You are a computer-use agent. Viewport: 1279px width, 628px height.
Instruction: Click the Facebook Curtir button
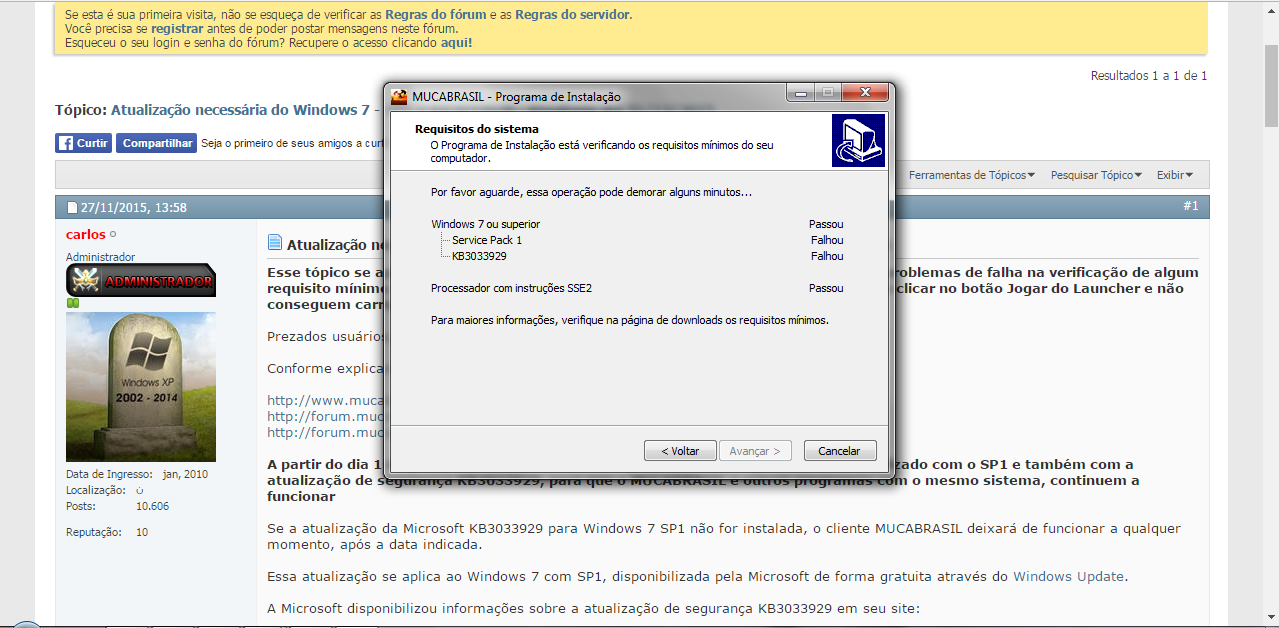click(83, 143)
